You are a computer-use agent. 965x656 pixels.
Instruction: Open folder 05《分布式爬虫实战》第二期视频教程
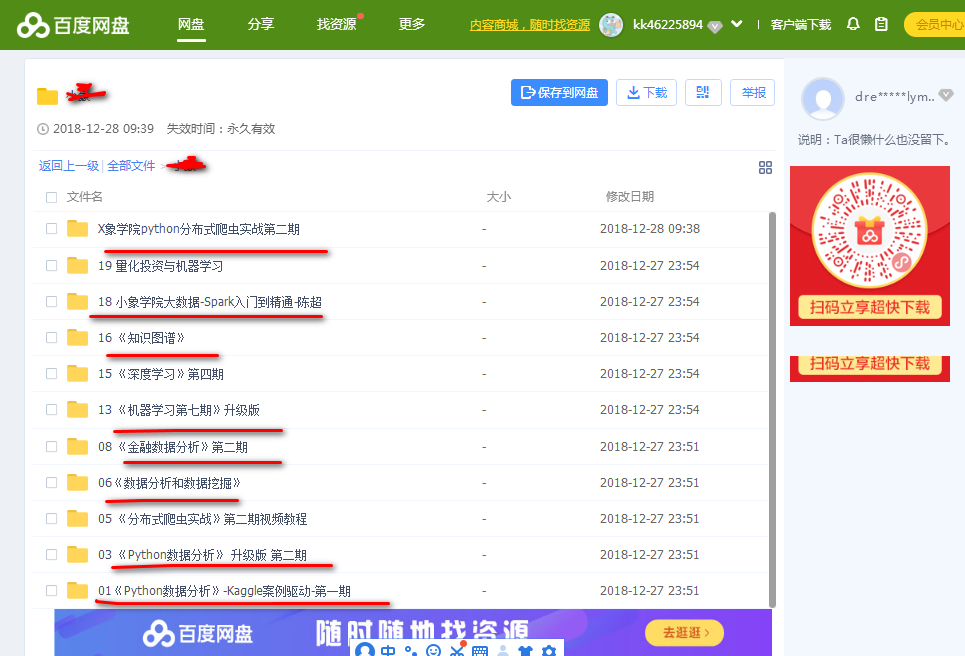click(202, 519)
